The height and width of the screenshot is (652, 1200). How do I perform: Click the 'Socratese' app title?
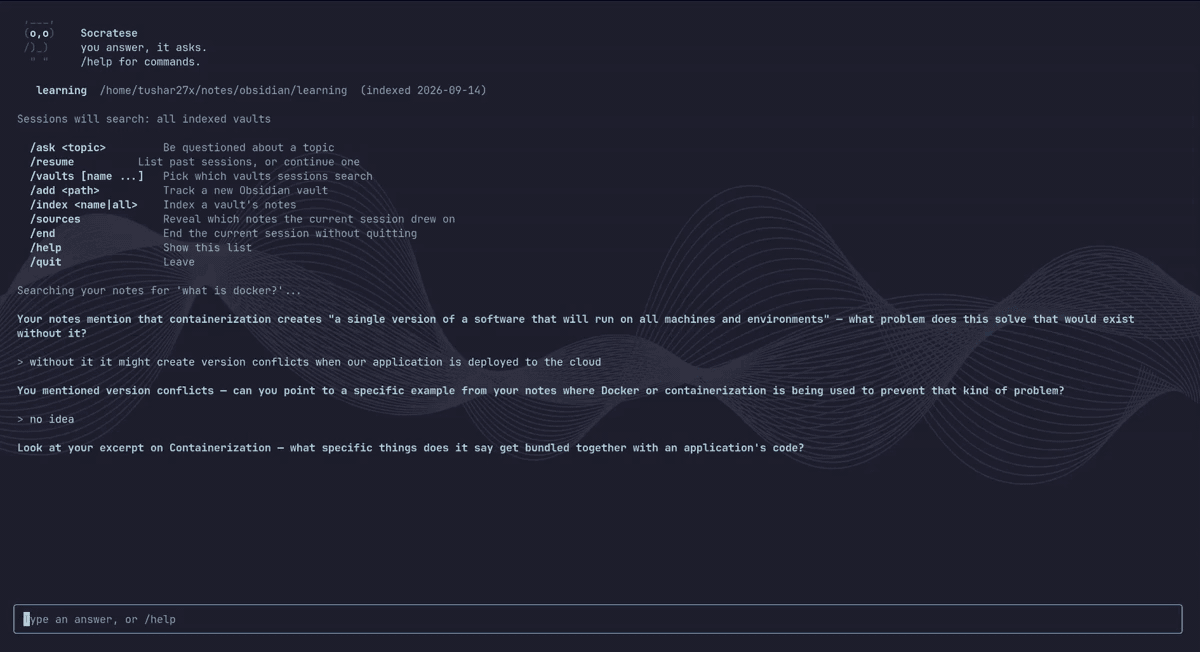(109, 33)
